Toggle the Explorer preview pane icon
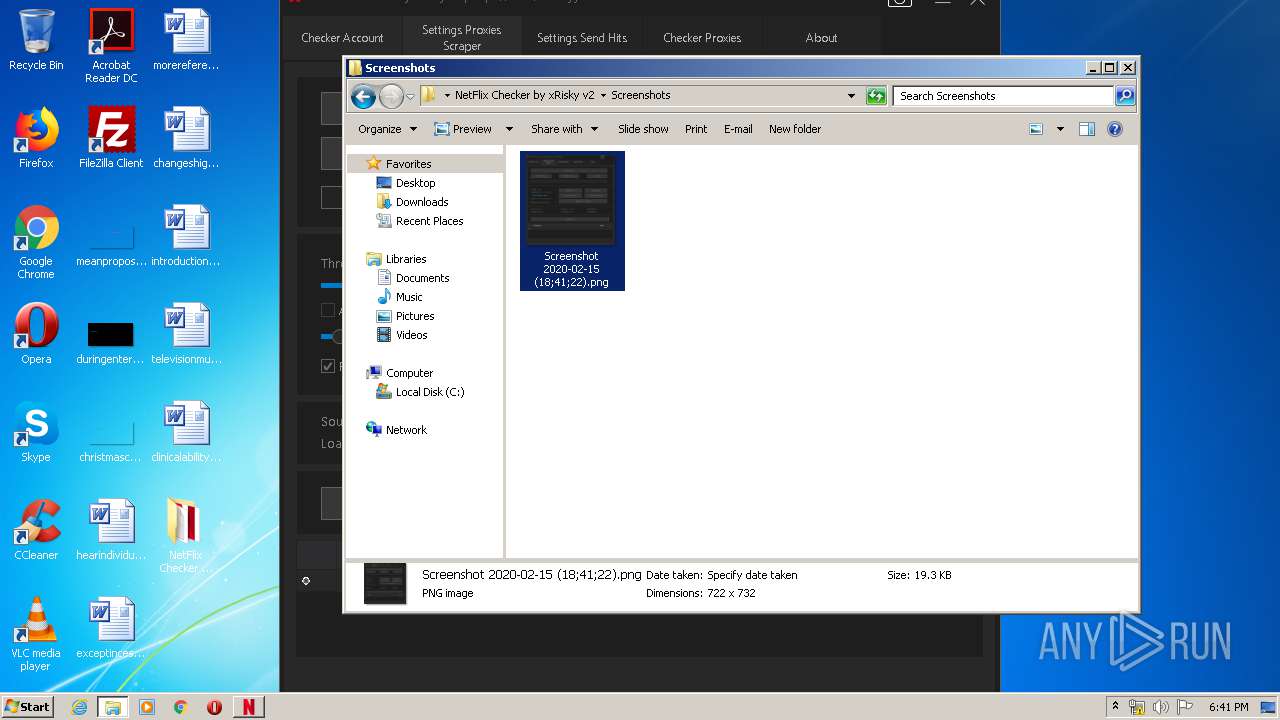 tap(1087, 129)
